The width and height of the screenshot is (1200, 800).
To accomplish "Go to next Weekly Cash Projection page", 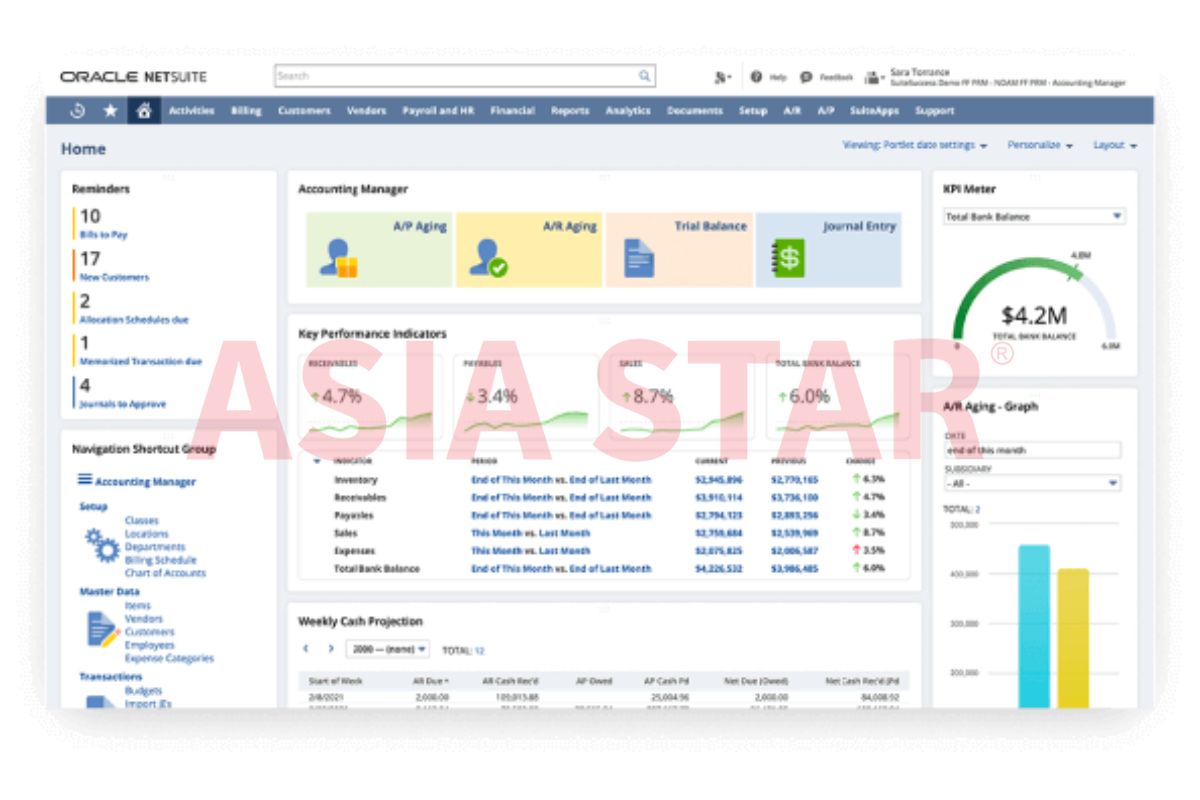I will (x=330, y=649).
